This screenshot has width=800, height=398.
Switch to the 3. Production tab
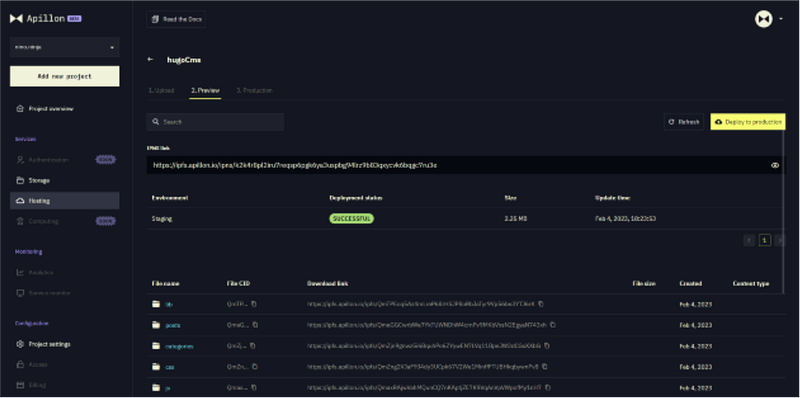pos(254,90)
